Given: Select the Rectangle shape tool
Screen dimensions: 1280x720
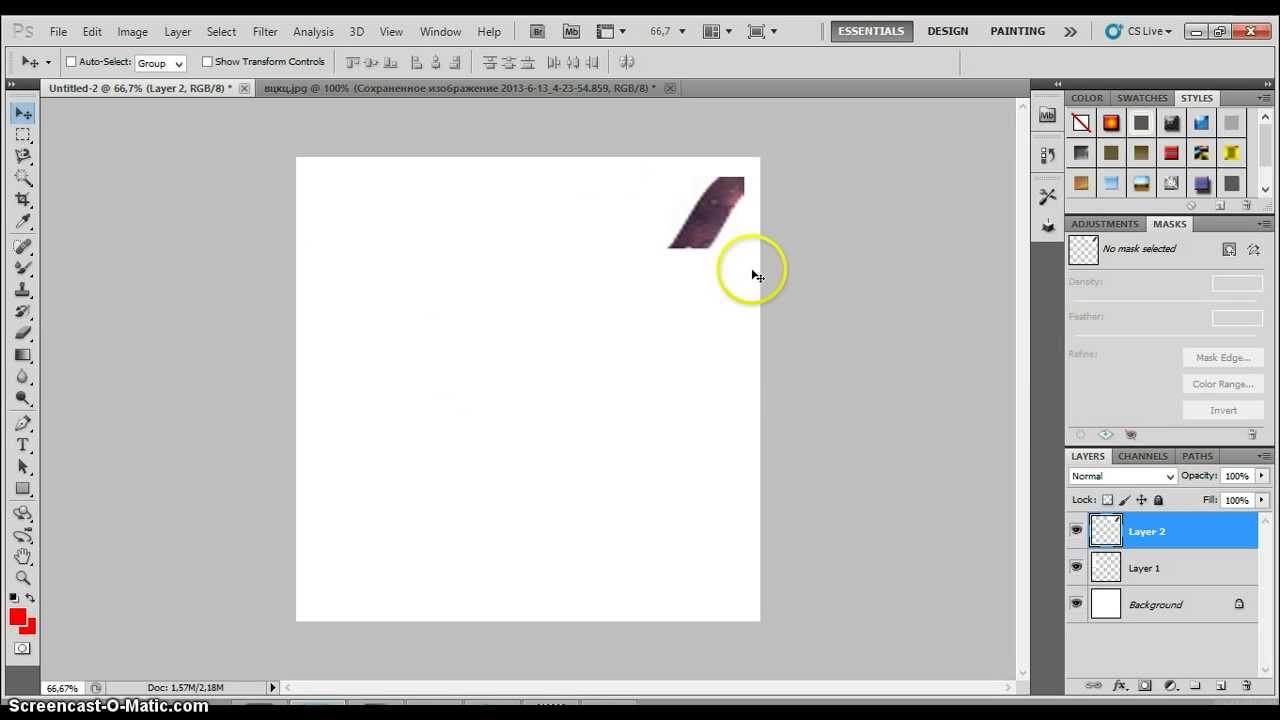Looking at the screenshot, I should click(x=23, y=489).
